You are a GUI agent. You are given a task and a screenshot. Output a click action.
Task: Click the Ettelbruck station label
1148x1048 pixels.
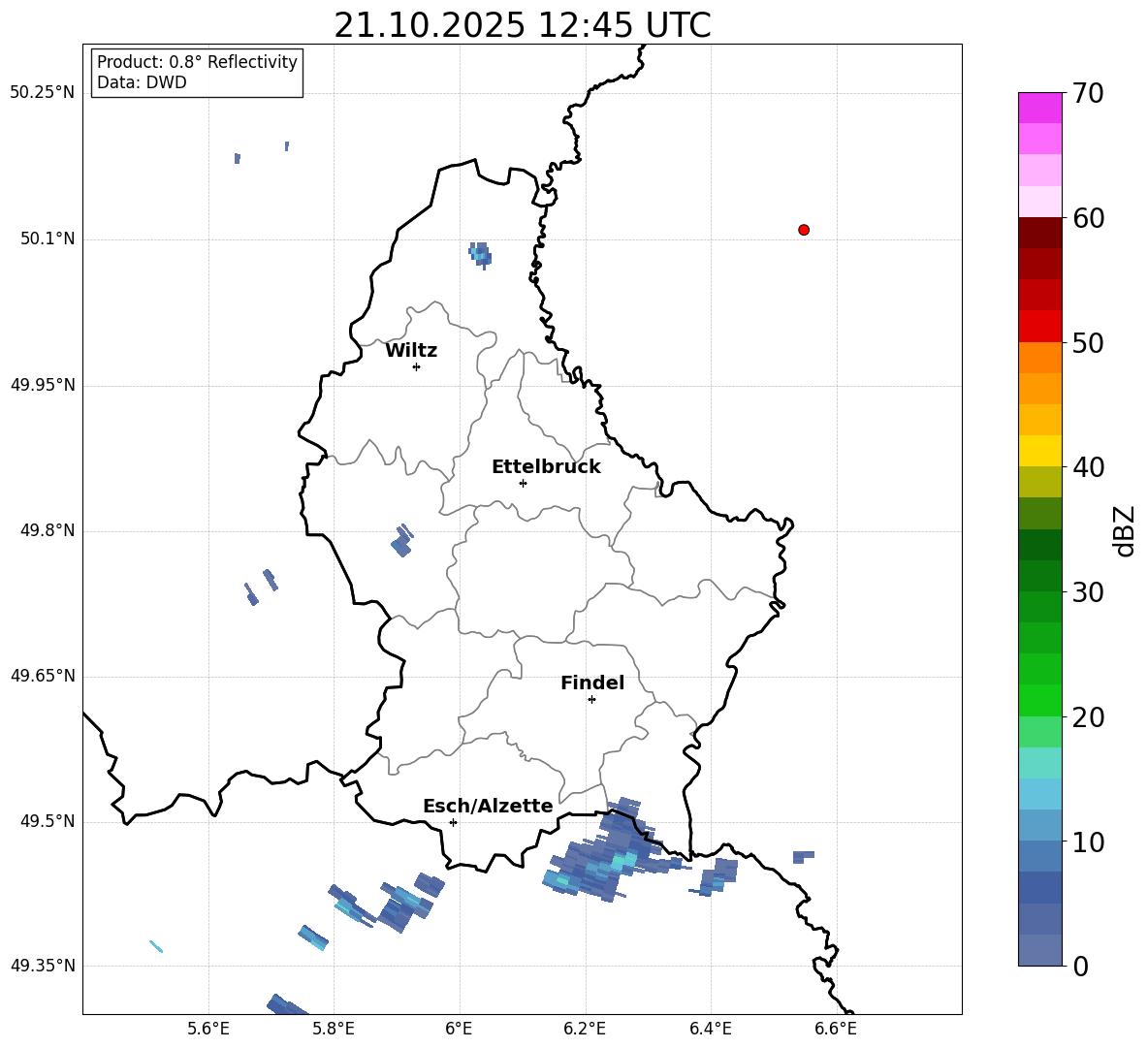click(546, 467)
